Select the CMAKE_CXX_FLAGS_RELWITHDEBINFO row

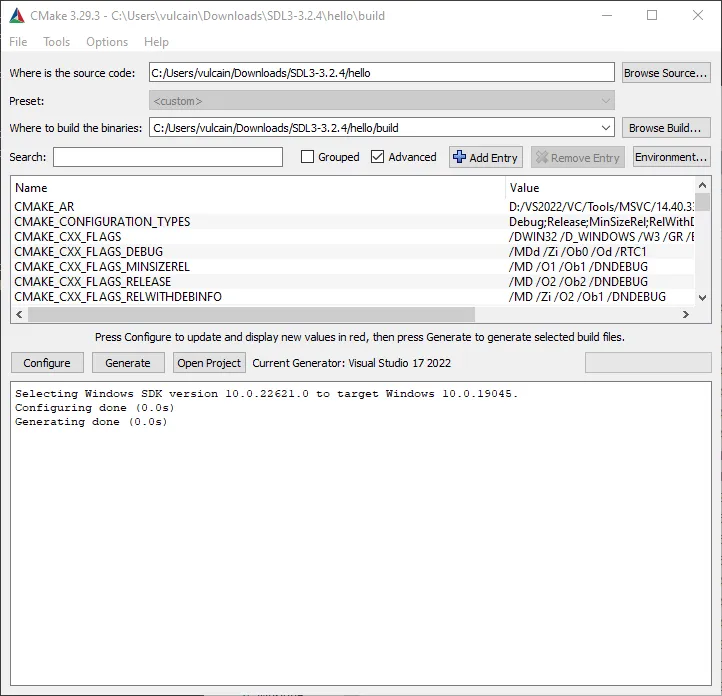[352, 297]
